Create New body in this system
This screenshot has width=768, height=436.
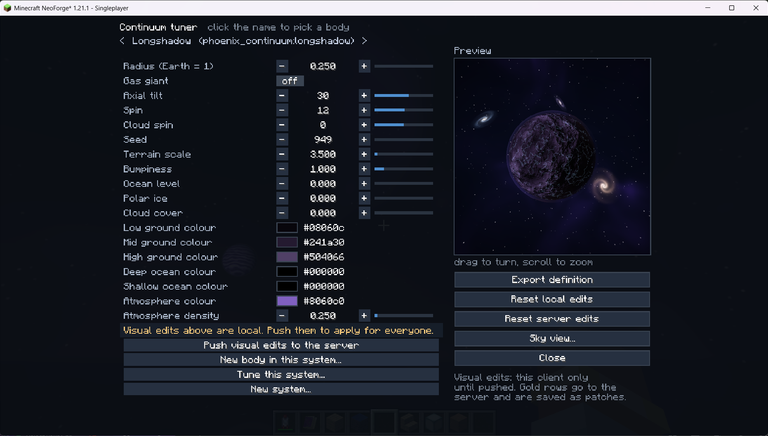(x=281, y=360)
